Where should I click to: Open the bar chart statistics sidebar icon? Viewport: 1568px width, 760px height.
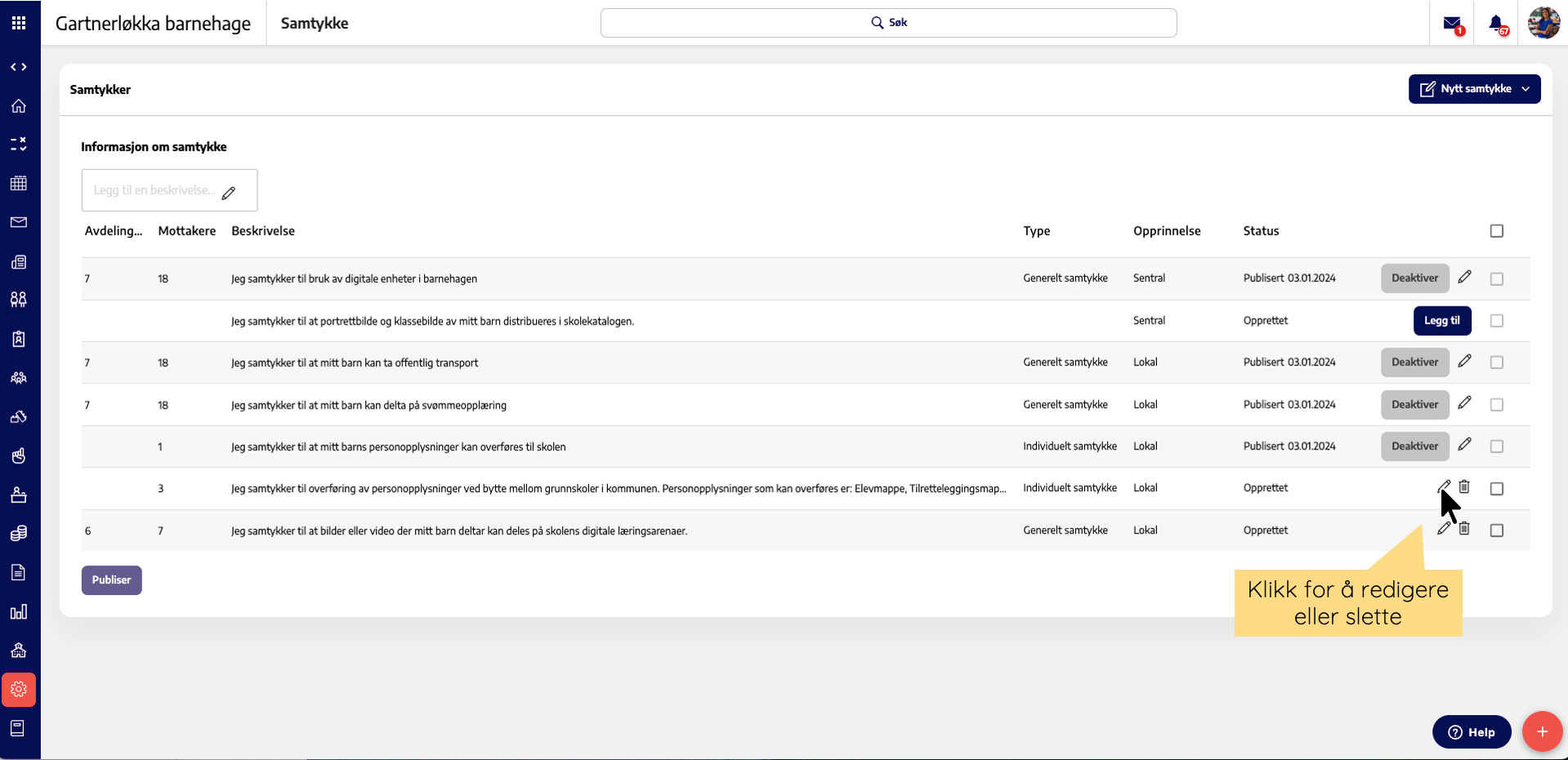[x=19, y=612]
